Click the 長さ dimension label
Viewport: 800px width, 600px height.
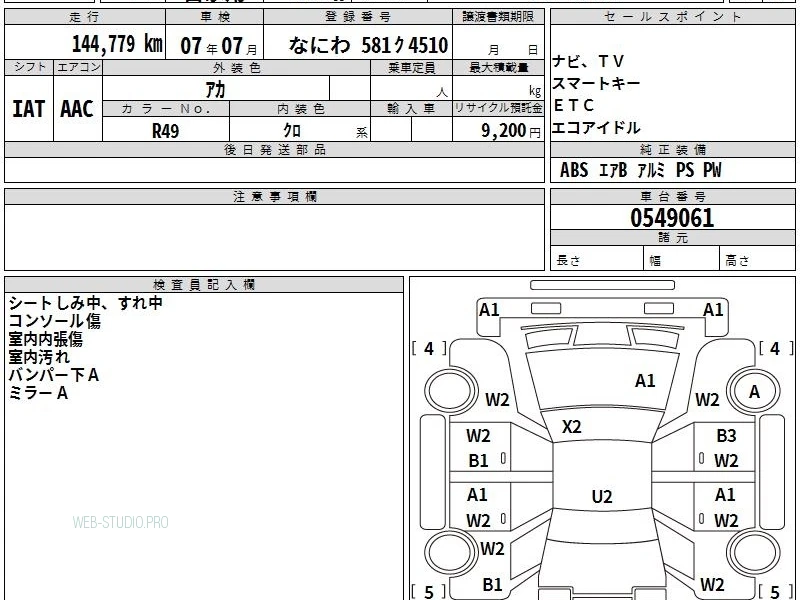click(x=569, y=261)
